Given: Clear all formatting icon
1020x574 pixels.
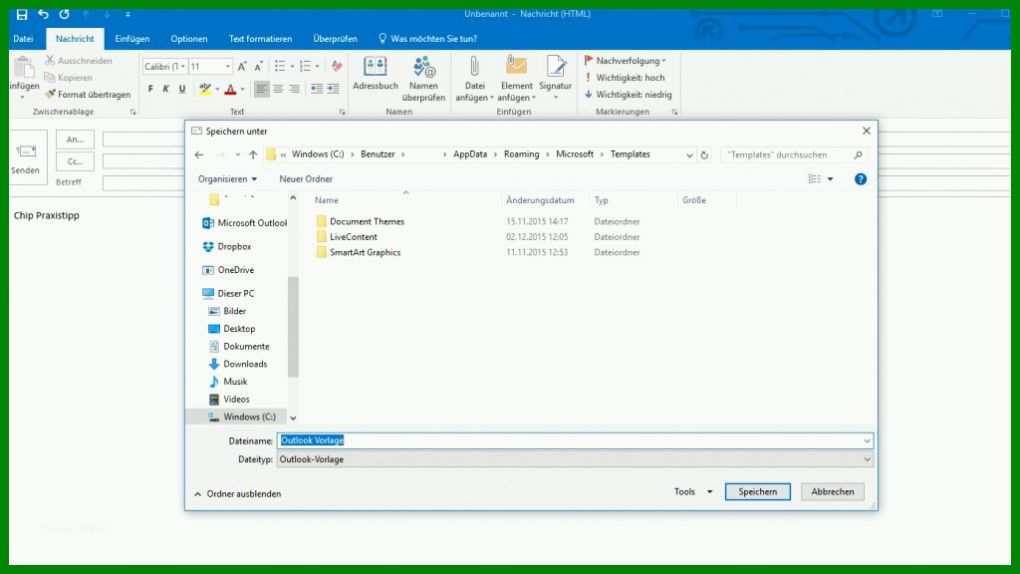Looking at the screenshot, I should (336, 66).
